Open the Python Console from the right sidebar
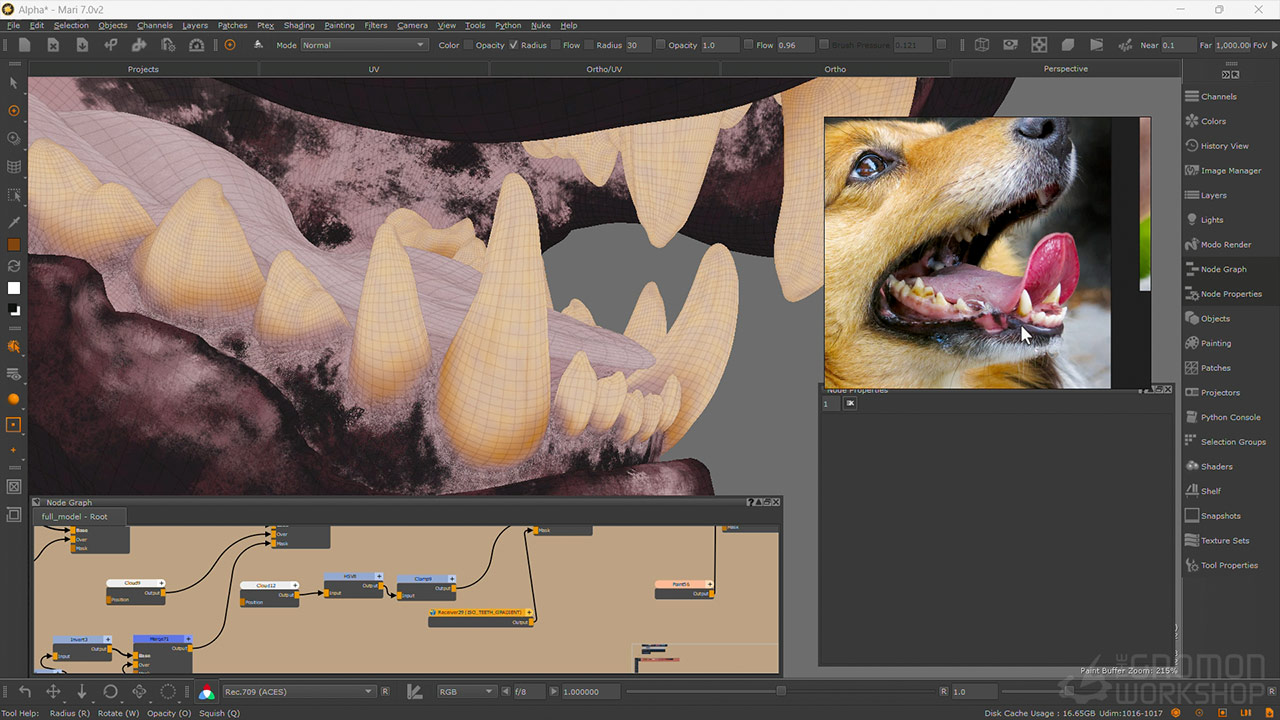Screen dimensions: 1280x720 coord(1227,417)
